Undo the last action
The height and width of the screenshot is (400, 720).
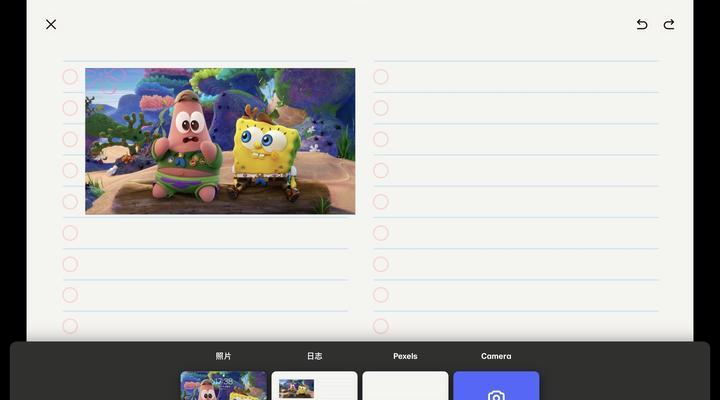(642, 24)
